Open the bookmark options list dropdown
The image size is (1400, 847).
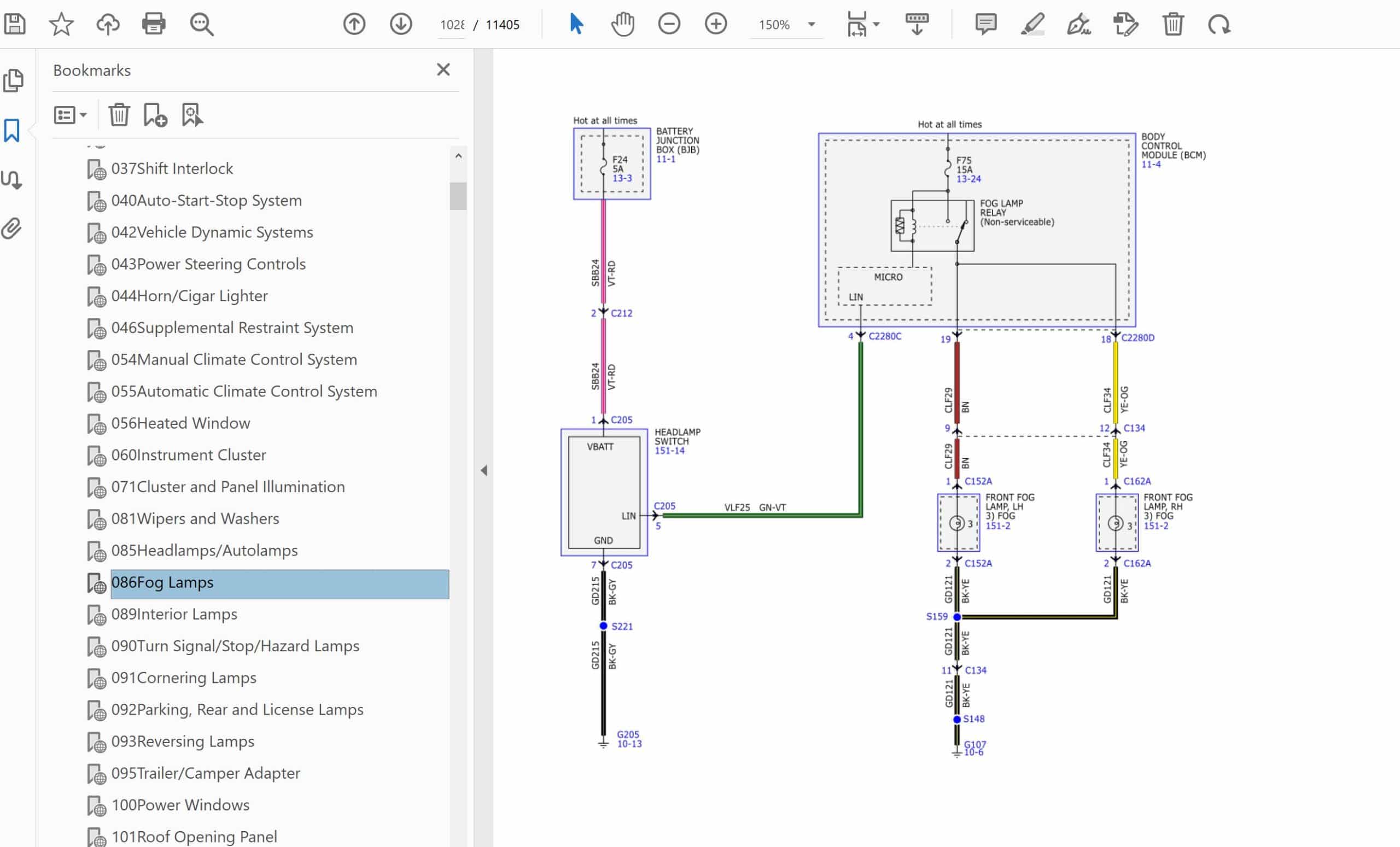click(70, 115)
